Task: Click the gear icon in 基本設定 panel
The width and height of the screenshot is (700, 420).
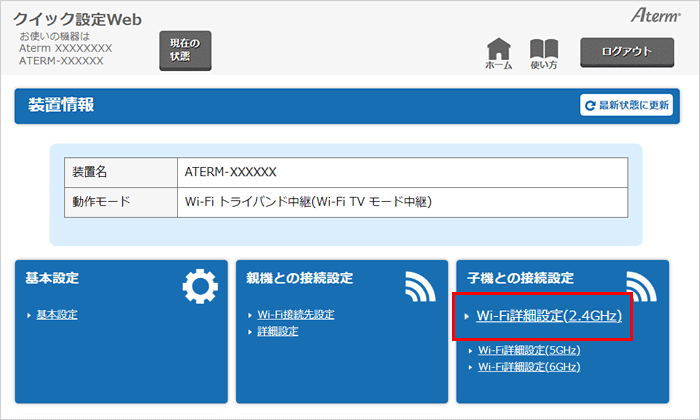Action: click(x=199, y=287)
